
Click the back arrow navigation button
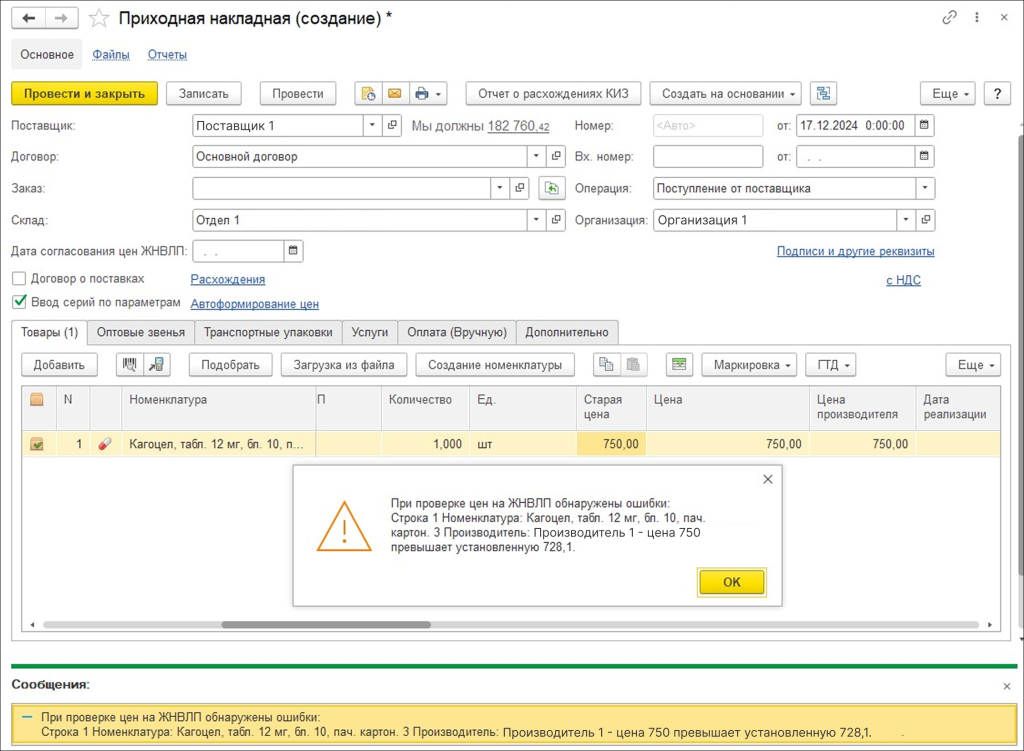28,18
